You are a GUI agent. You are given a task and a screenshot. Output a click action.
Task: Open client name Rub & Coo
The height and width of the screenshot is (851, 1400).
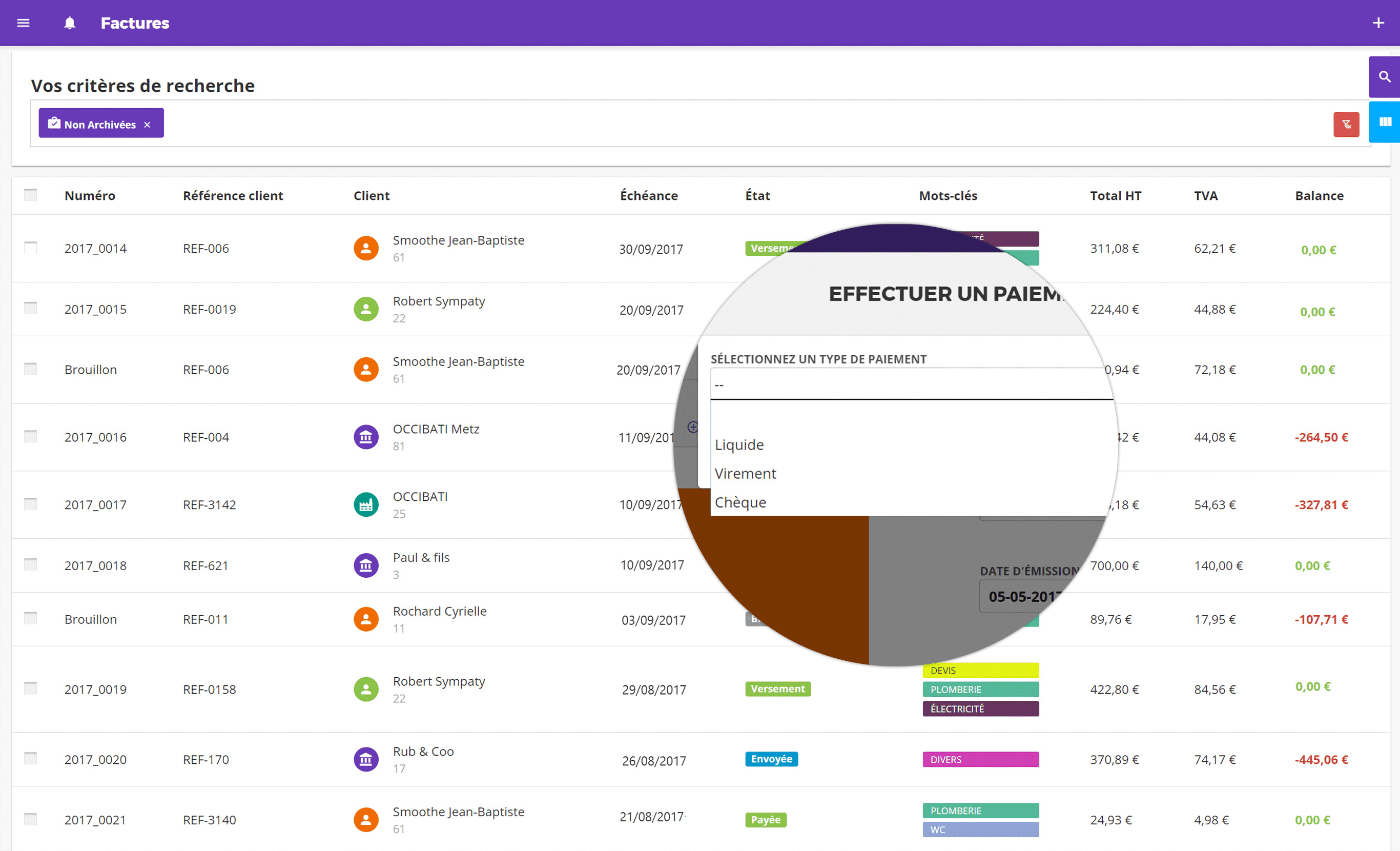tap(423, 752)
